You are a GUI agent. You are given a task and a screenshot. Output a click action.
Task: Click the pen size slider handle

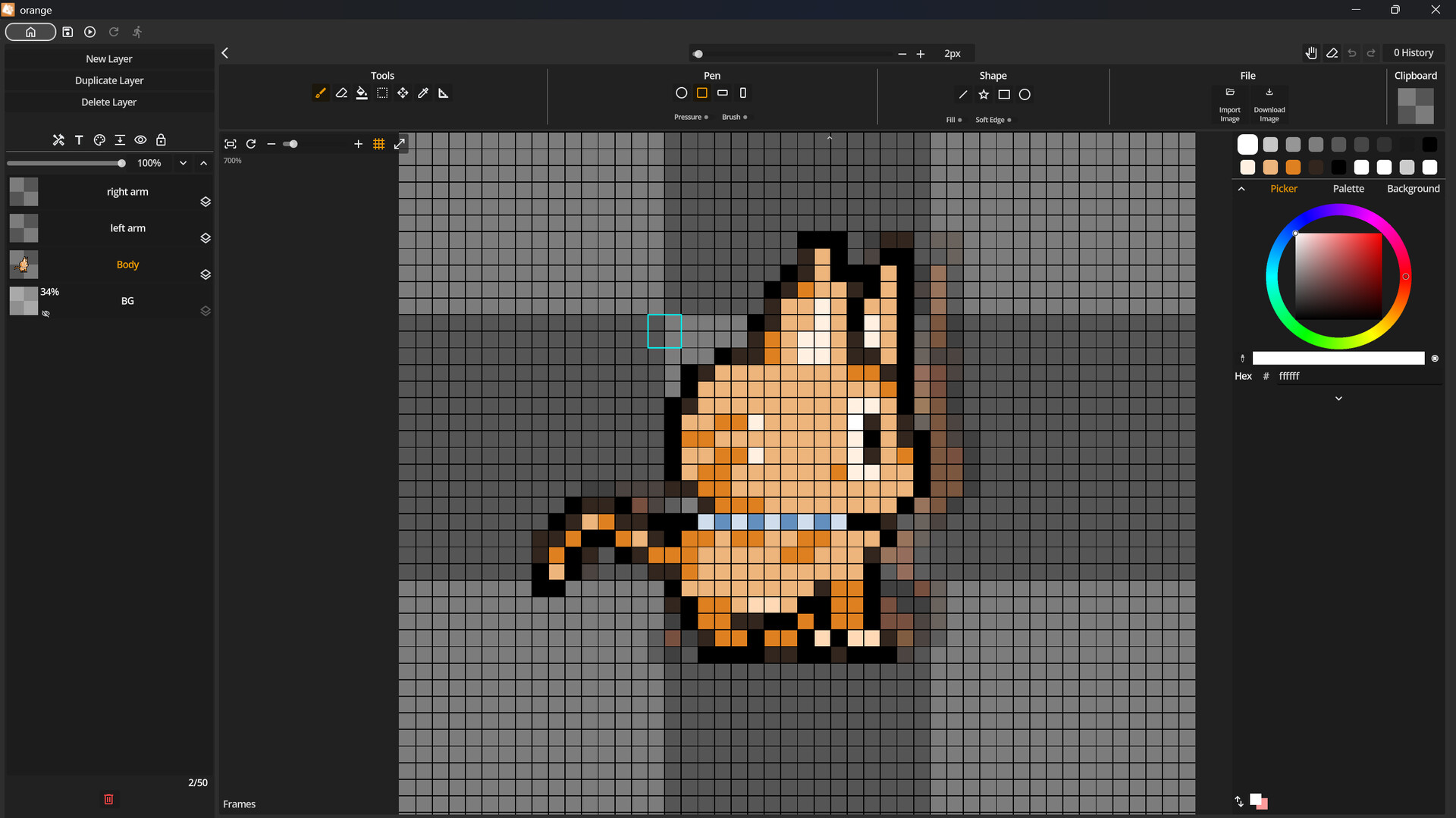point(698,54)
